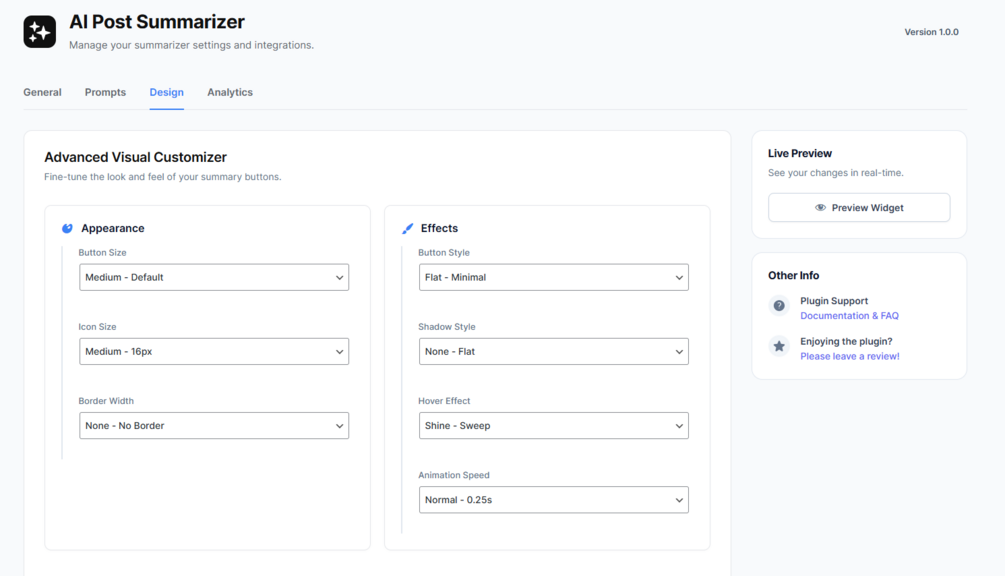Open the Icon Size dropdown

[214, 351]
